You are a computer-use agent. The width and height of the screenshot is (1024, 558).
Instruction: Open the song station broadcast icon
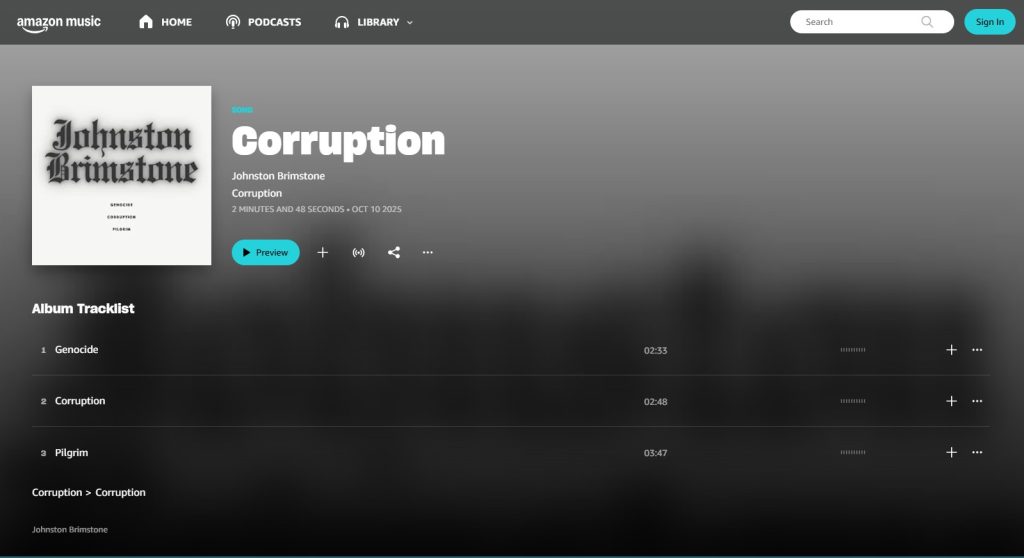359,252
